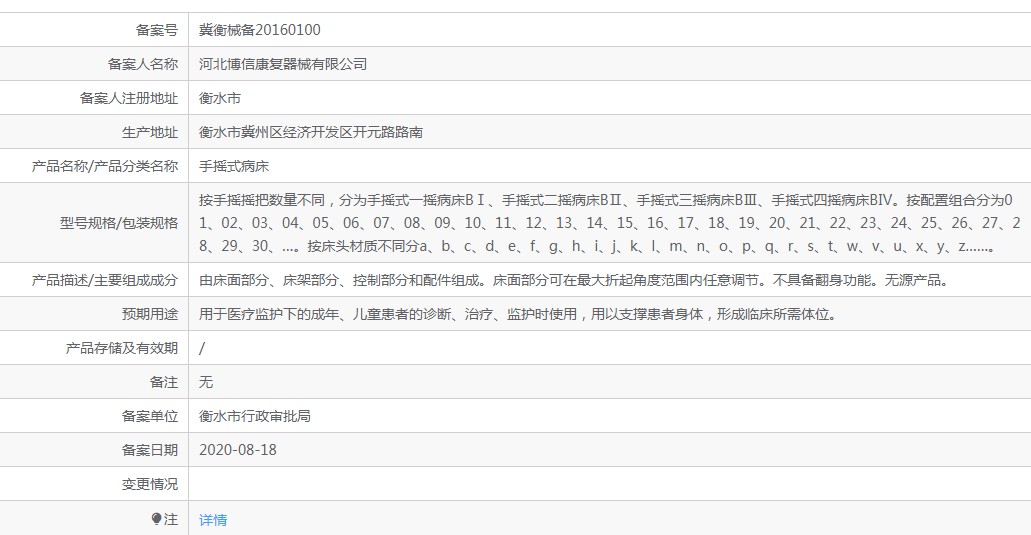The height and width of the screenshot is (535, 1031).
Task: Click the 备案人注册地址 value 衡水市
Action: pos(220,98)
